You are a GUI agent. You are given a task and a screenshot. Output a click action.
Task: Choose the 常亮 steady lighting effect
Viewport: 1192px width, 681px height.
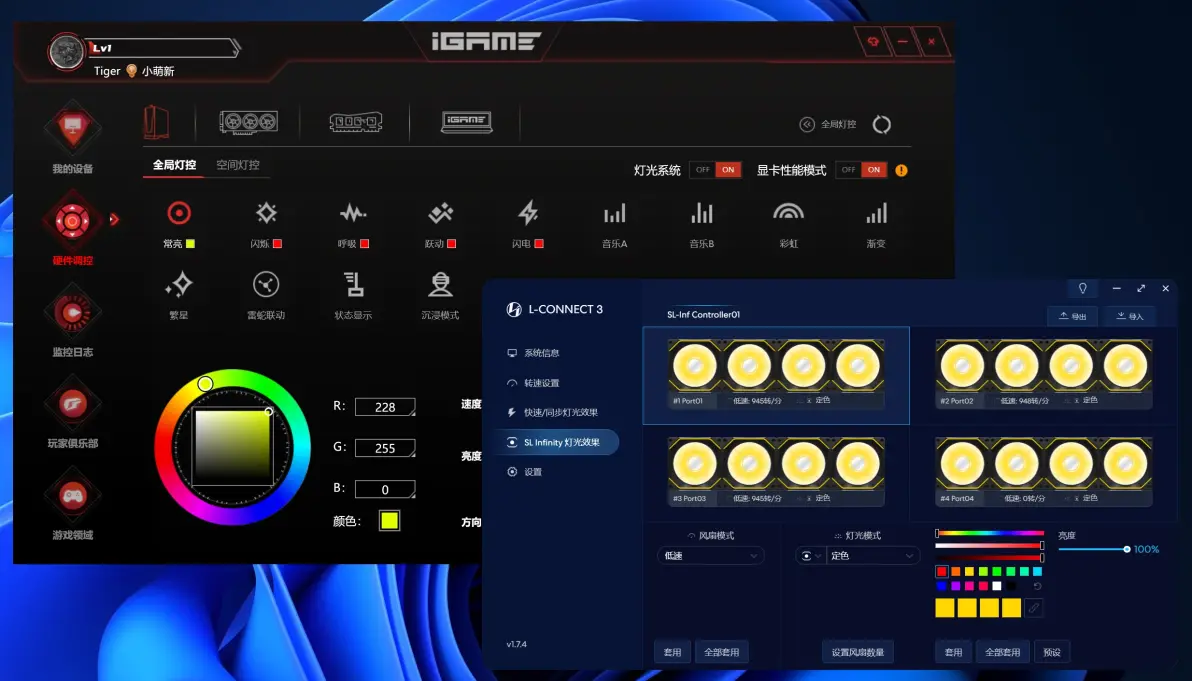(x=179, y=224)
